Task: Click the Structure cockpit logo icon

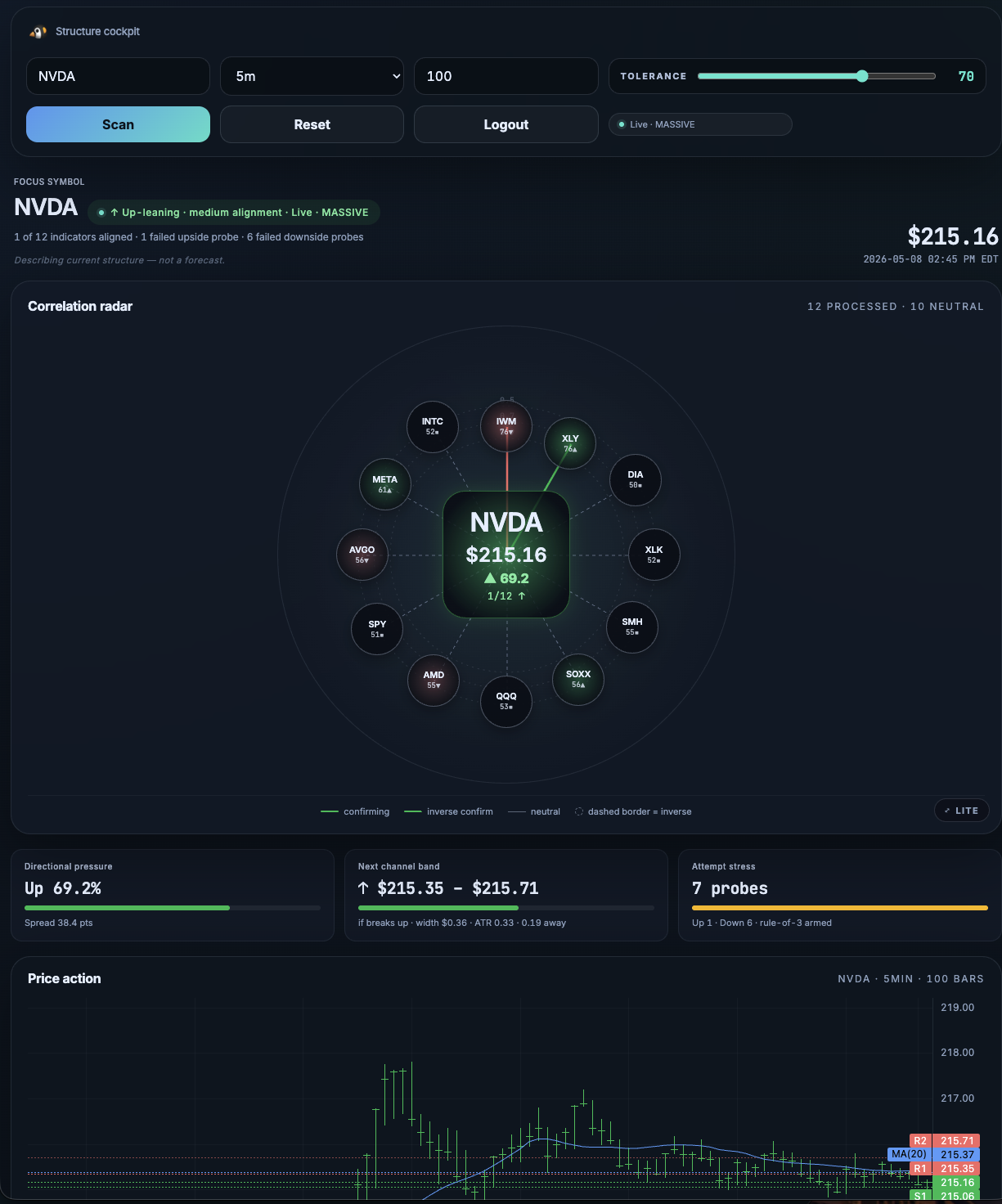Action: point(38,32)
